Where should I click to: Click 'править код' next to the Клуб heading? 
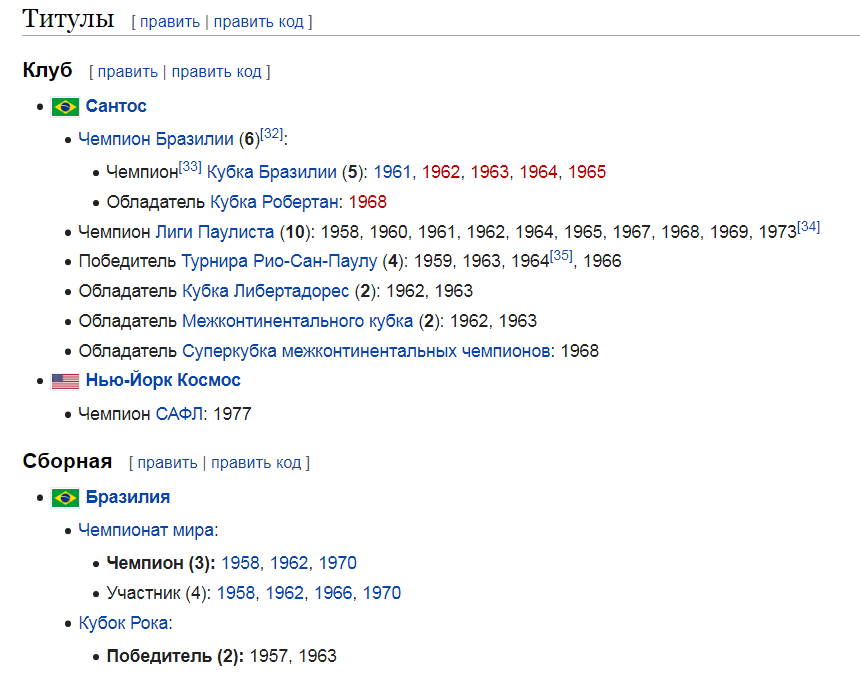click(x=217, y=72)
